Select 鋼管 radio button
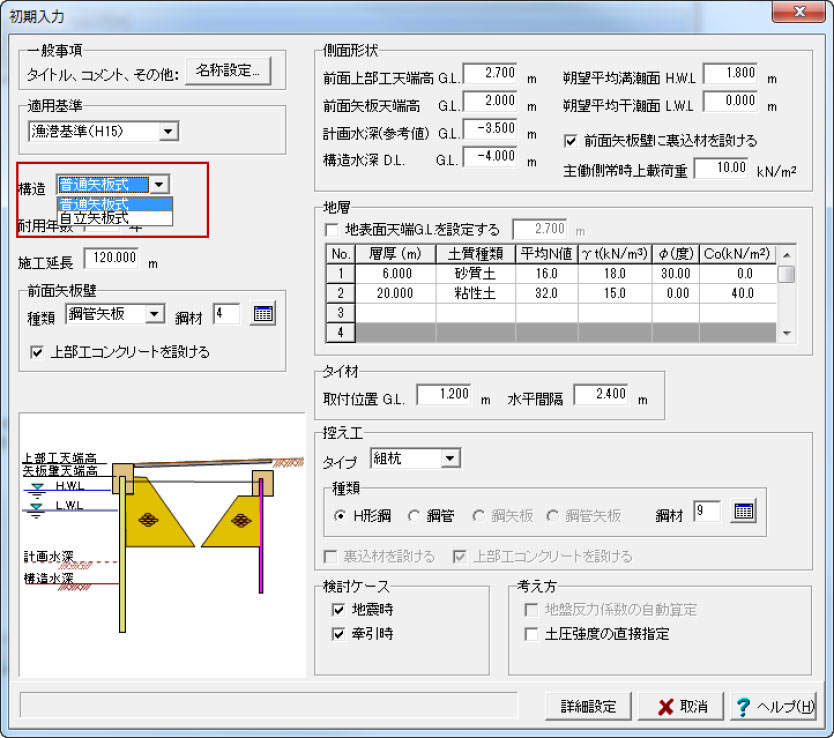 coord(414,516)
